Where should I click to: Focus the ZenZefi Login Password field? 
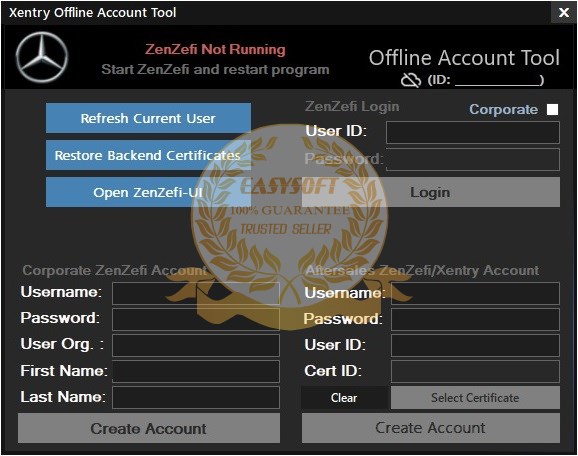[473, 159]
